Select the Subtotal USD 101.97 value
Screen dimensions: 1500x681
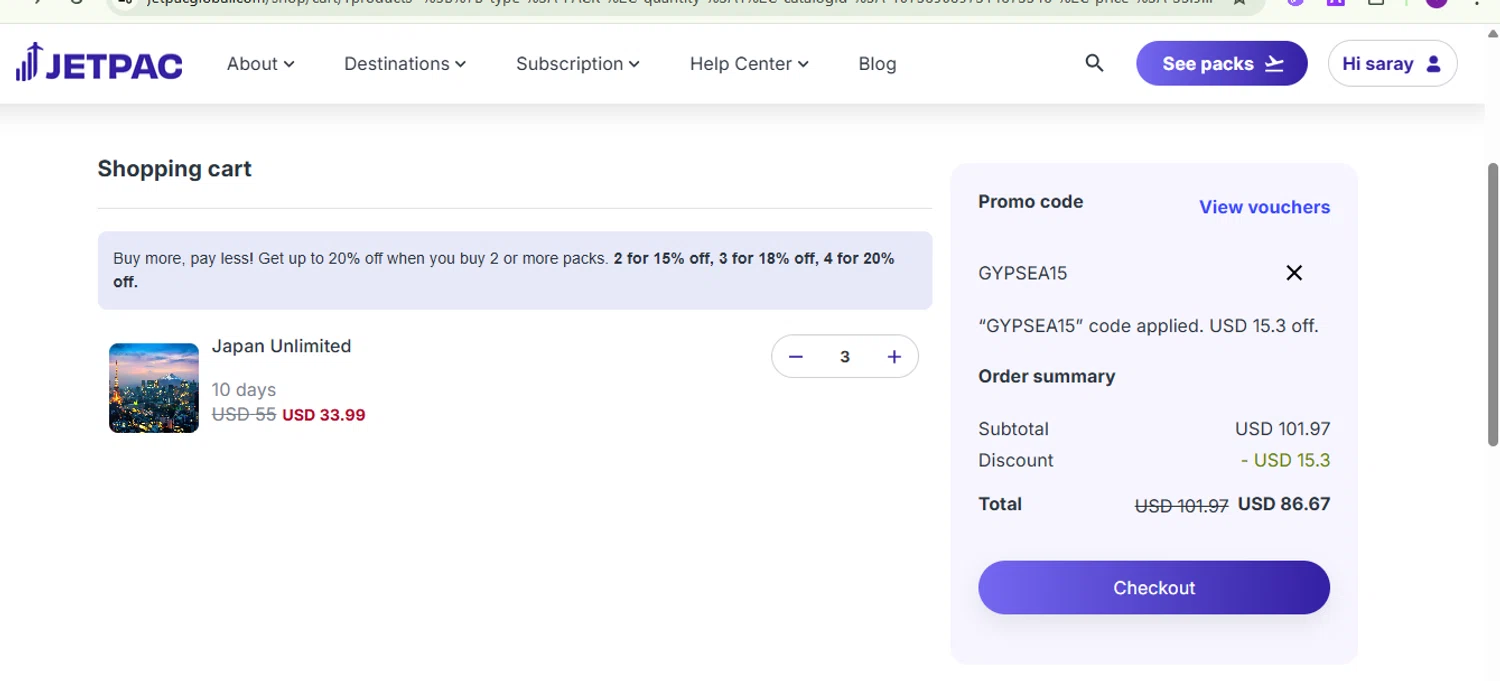click(1282, 429)
